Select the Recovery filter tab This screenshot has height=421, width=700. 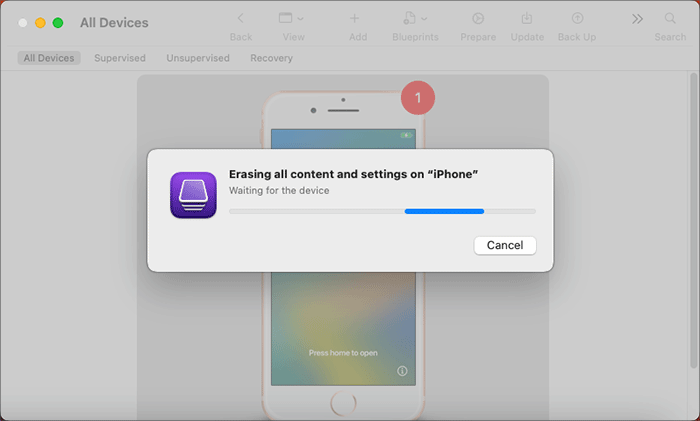(271, 58)
